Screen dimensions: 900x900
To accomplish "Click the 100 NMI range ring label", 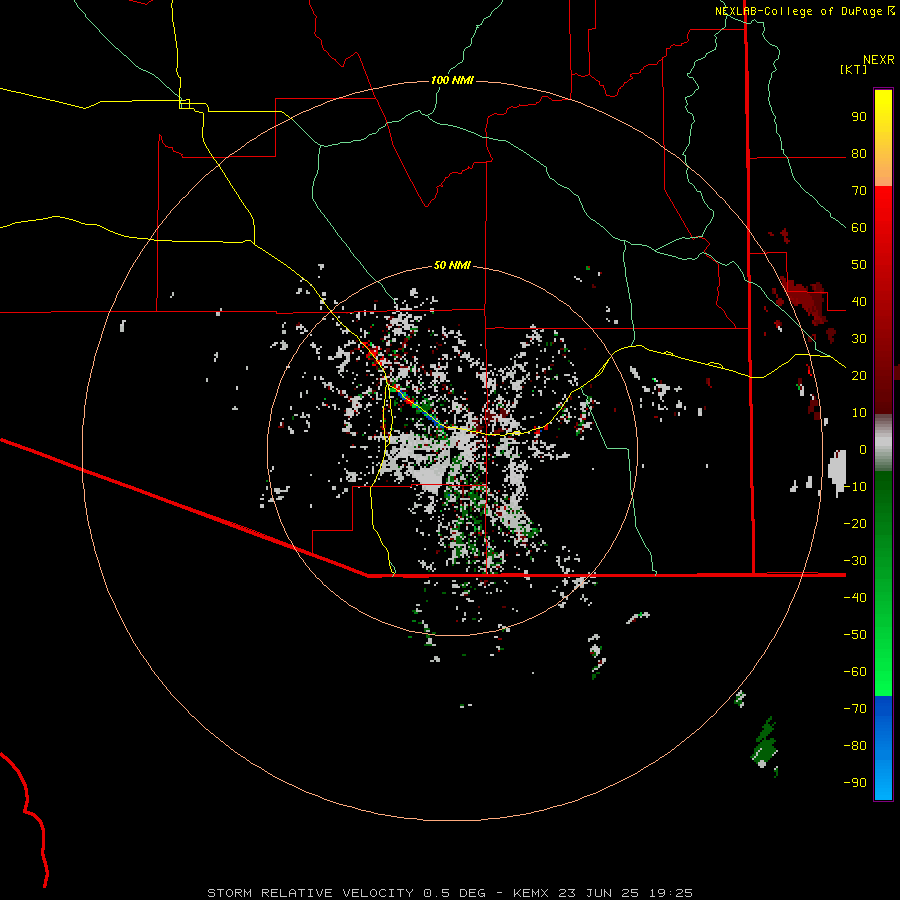I will click(x=452, y=80).
